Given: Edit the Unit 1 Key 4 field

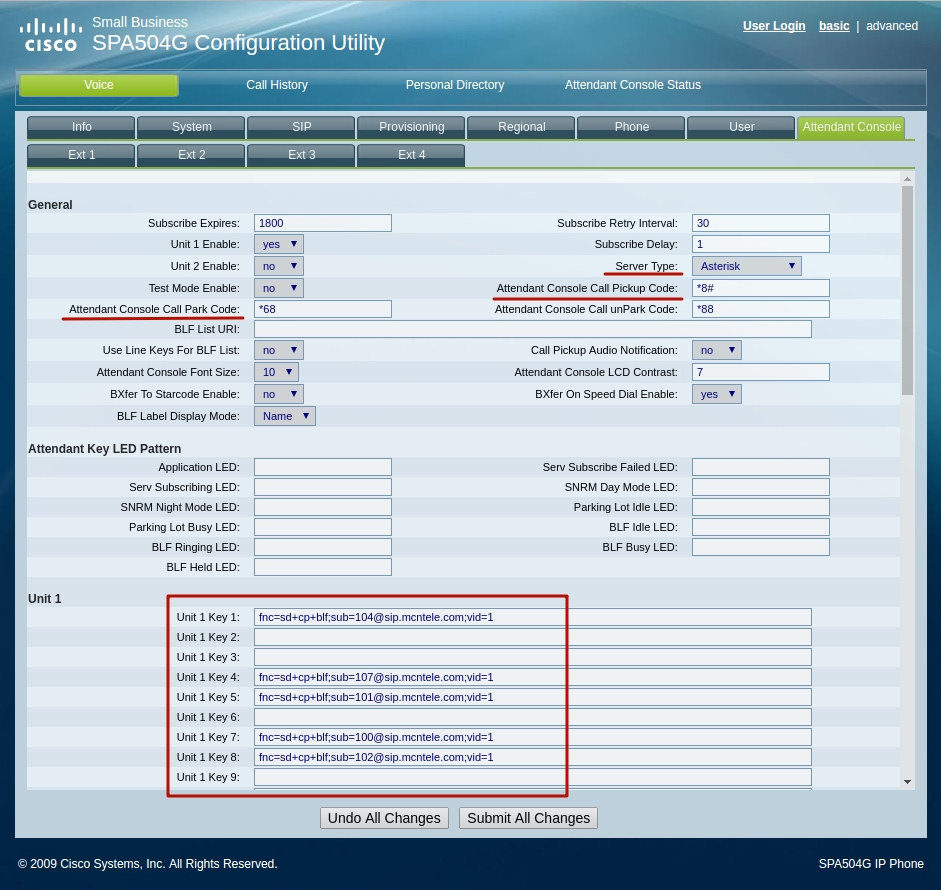Looking at the screenshot, I should point(533,678).
